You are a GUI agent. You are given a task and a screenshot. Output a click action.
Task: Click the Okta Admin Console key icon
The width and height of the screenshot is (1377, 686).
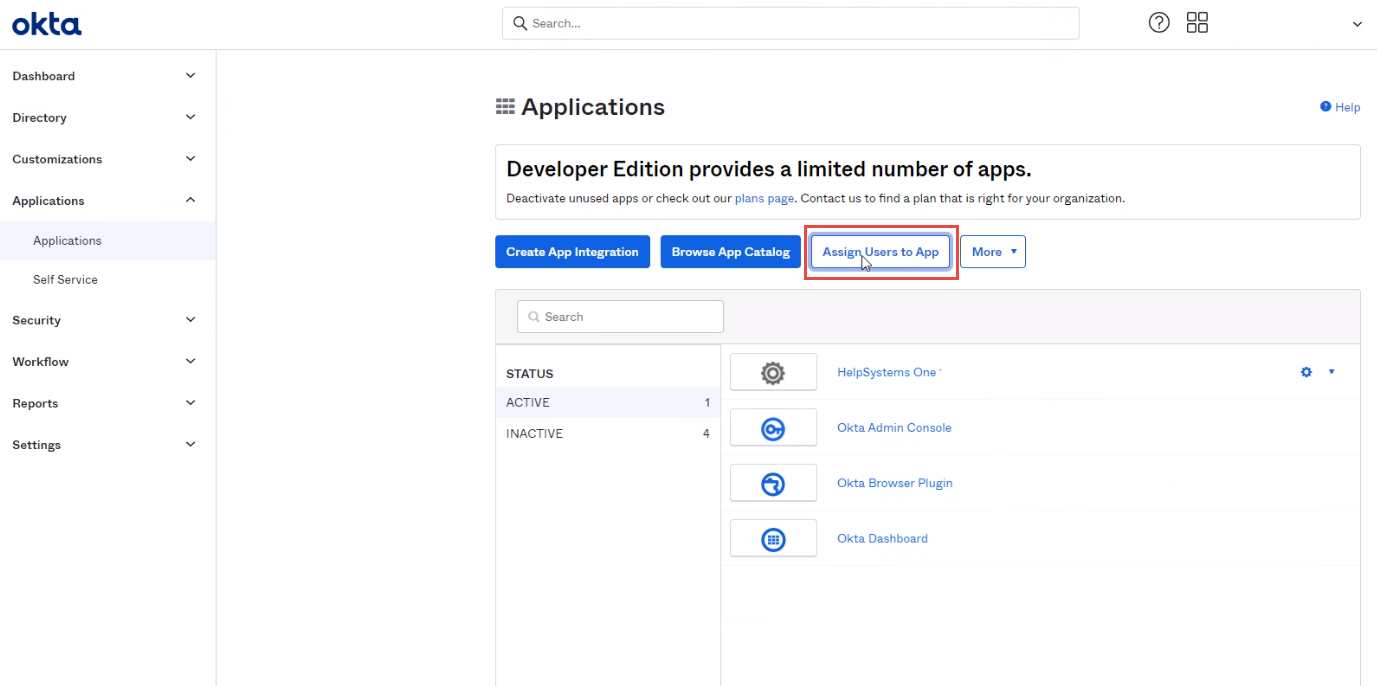click(773, 428)
